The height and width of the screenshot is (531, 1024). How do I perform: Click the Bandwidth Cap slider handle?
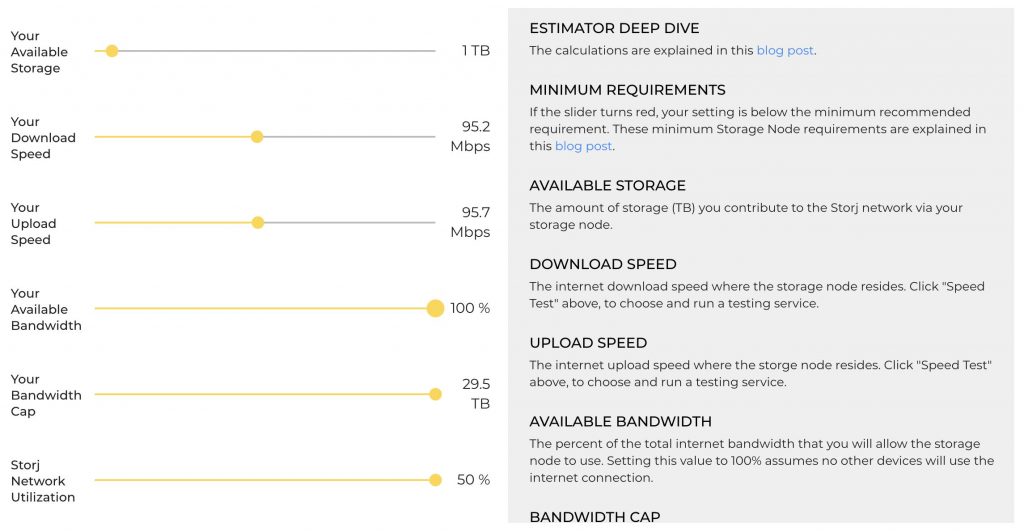(435, 394)
